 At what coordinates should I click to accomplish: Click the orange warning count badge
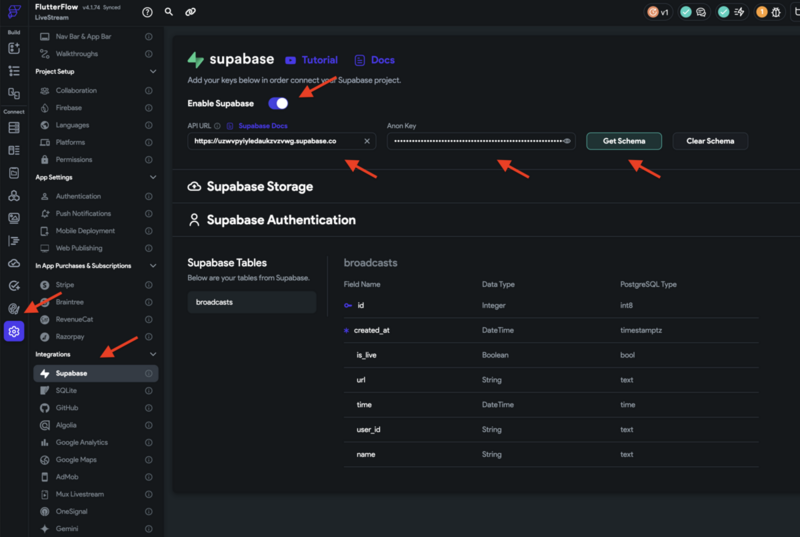tap(762, 12)
